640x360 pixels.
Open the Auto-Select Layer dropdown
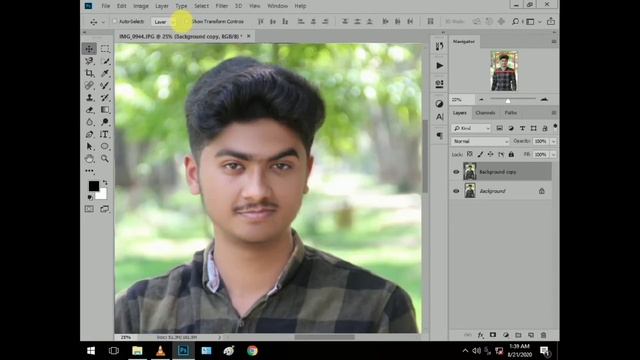click(x=164, y=22)
